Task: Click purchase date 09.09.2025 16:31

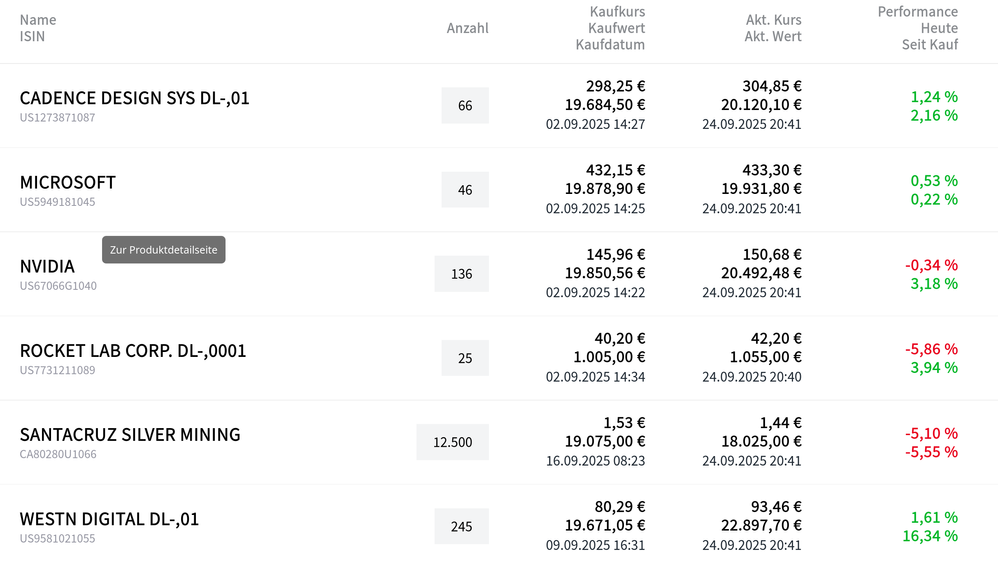Action: pos(595,546)
